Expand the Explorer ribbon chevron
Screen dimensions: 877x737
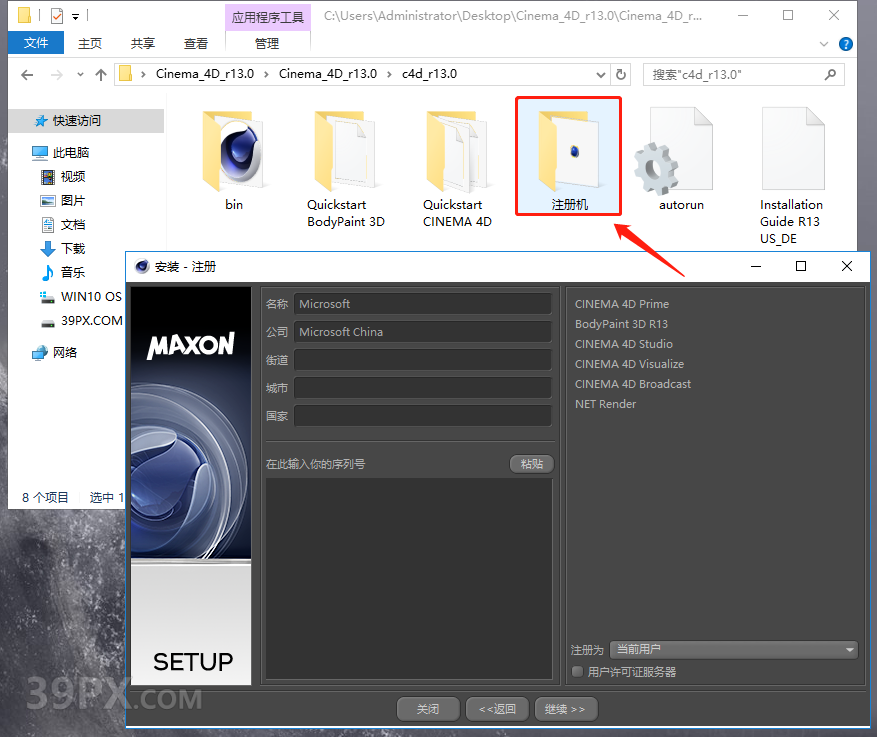point(824,44)
